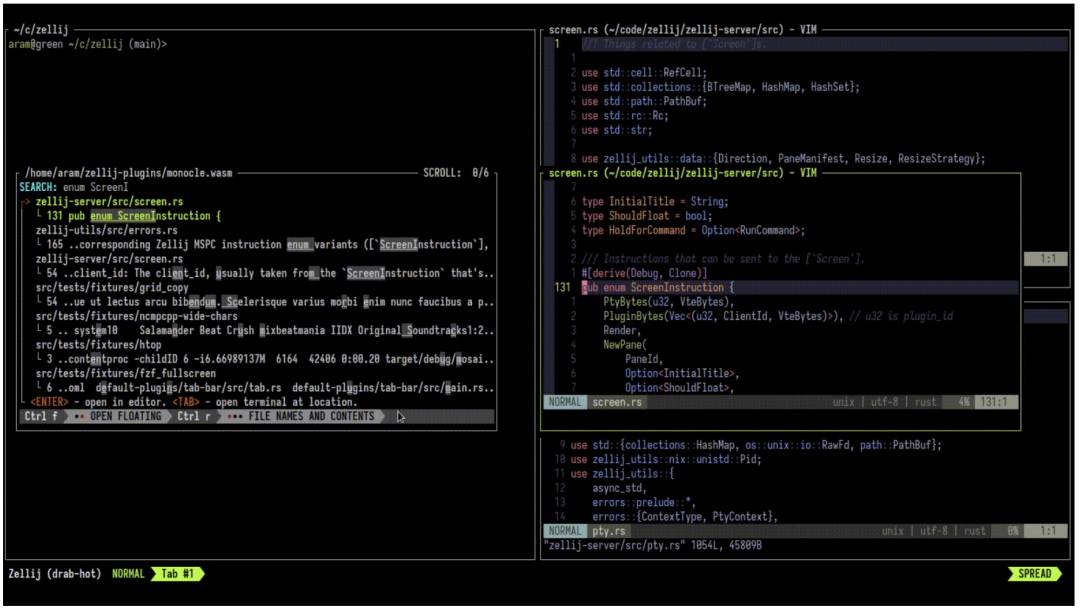Screen dimensions: 1080x612
Task: Click the use zellij_utils::data line
Action: [x=783, y=158]
